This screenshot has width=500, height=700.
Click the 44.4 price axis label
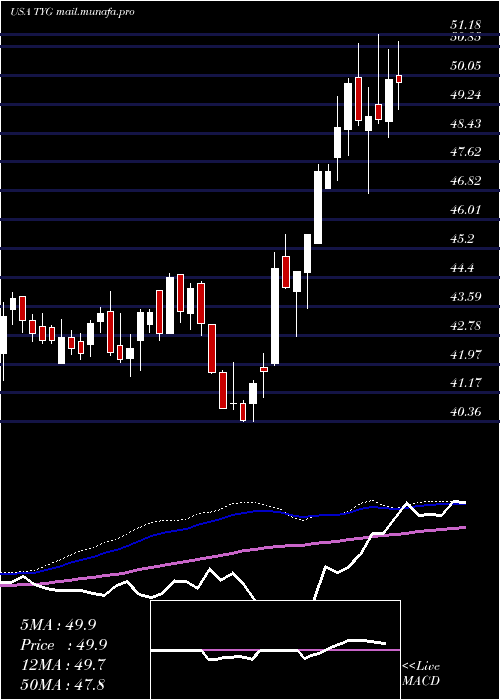(462, 268)
